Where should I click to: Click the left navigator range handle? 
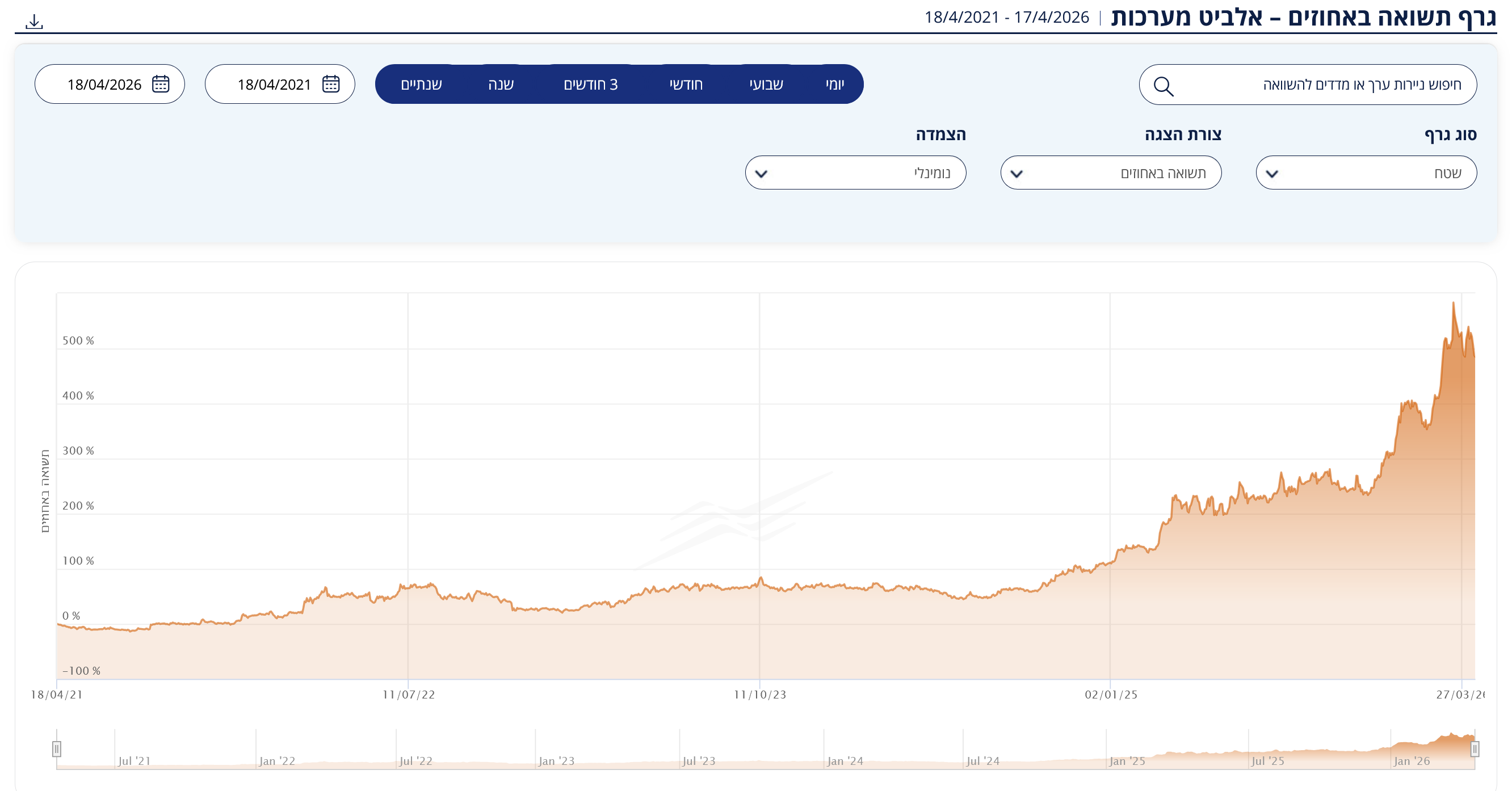(x=56, y=749)
